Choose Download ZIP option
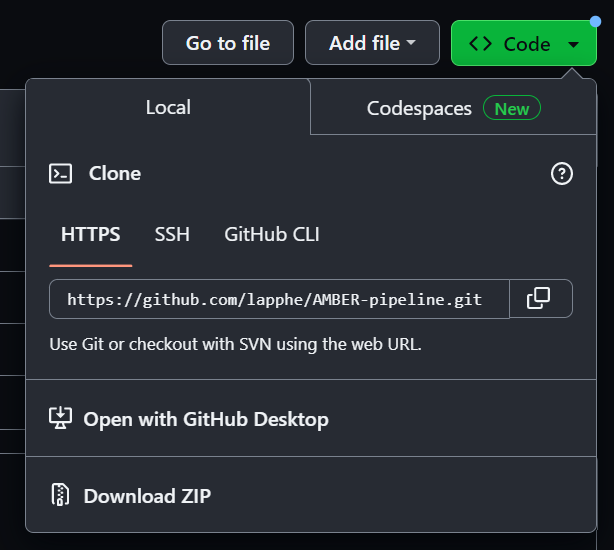Viewport: 614px width, 550px height. click(311, 495)
